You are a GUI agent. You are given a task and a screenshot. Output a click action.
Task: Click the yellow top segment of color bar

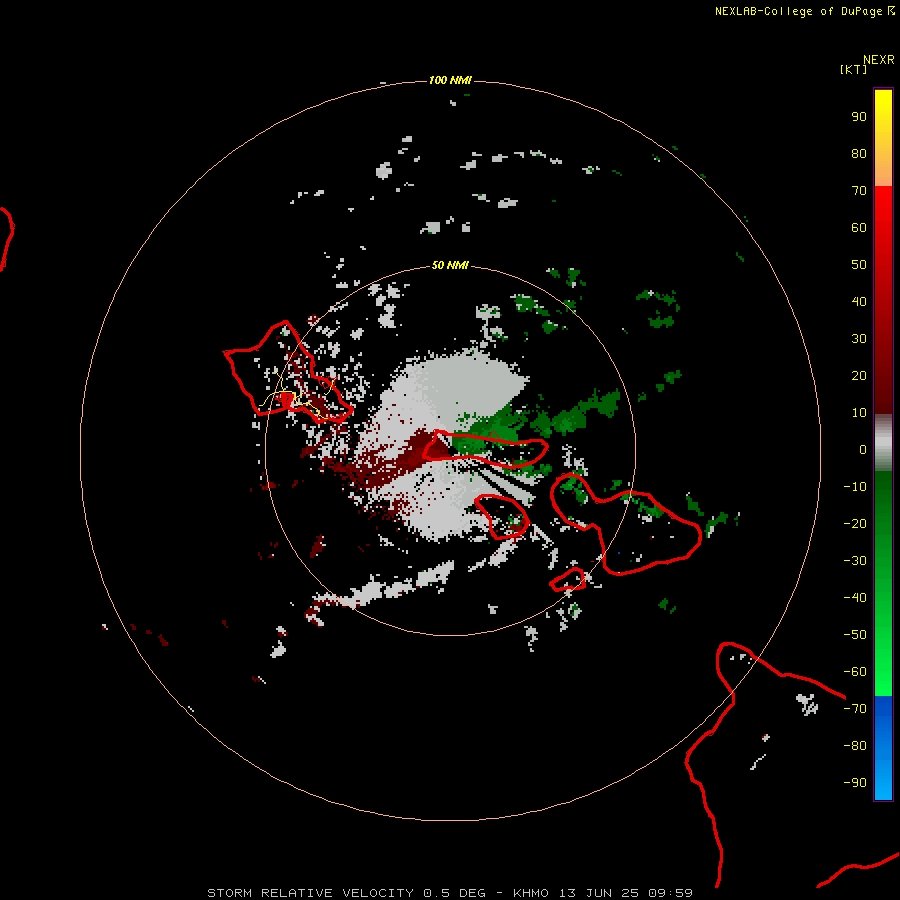tap(883, 138)
